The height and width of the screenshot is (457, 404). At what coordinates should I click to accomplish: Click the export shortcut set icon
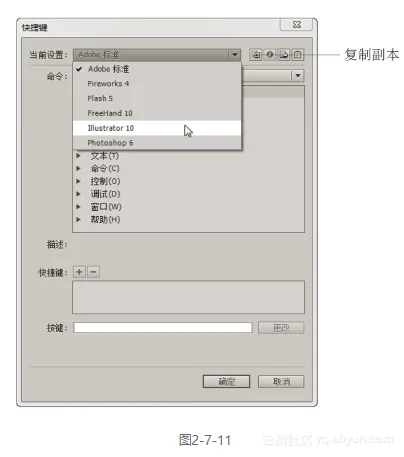click(x=284, y=54)
